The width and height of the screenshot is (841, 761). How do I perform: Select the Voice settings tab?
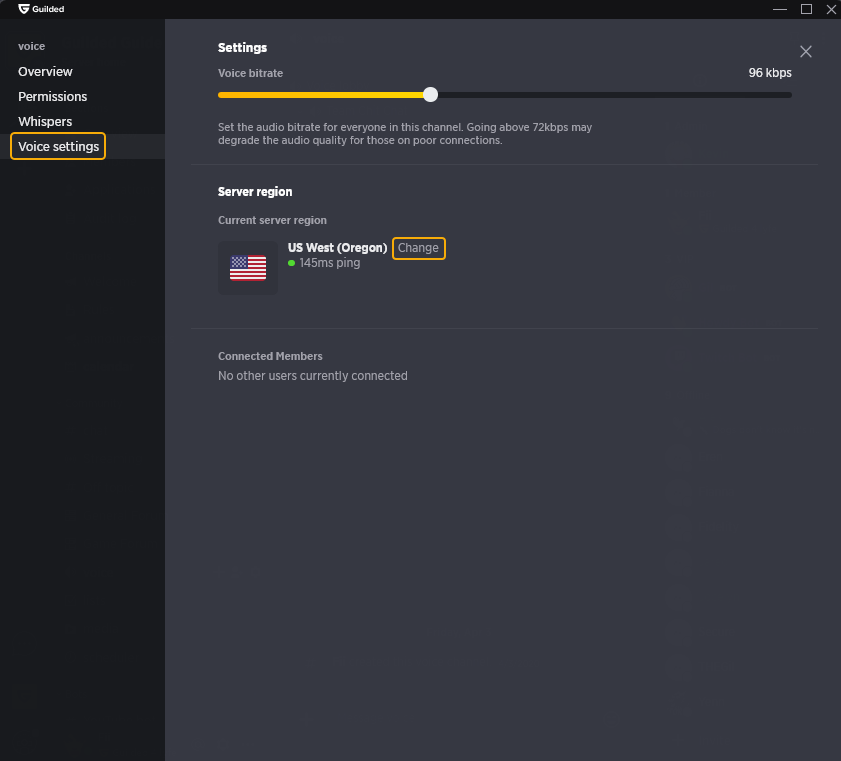click(x=58, y=146)
